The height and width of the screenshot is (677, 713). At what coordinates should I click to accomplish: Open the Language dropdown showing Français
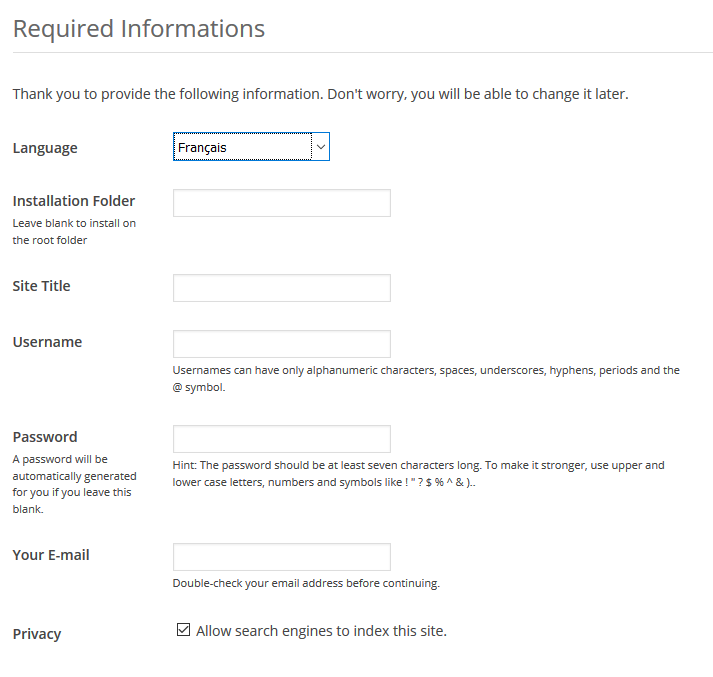click(x=251, y=146)
